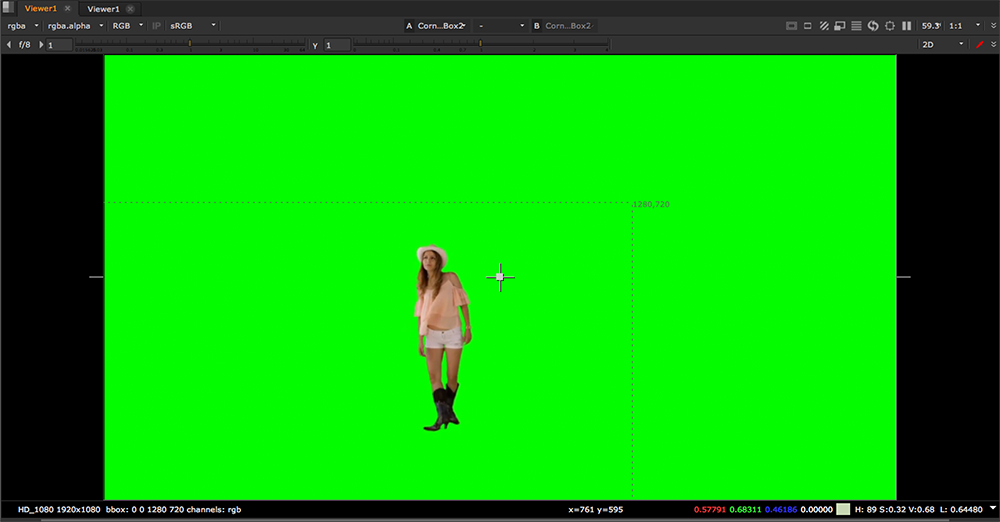
Task: Toggle the IP input process button
Action: click(156, 25)
